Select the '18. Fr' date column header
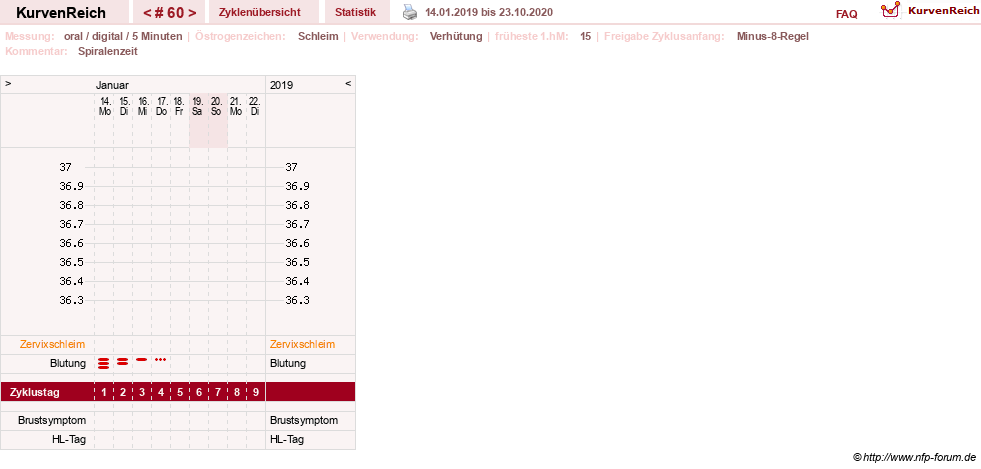This screenshot has width=981, height=469. tap(179, 106)
